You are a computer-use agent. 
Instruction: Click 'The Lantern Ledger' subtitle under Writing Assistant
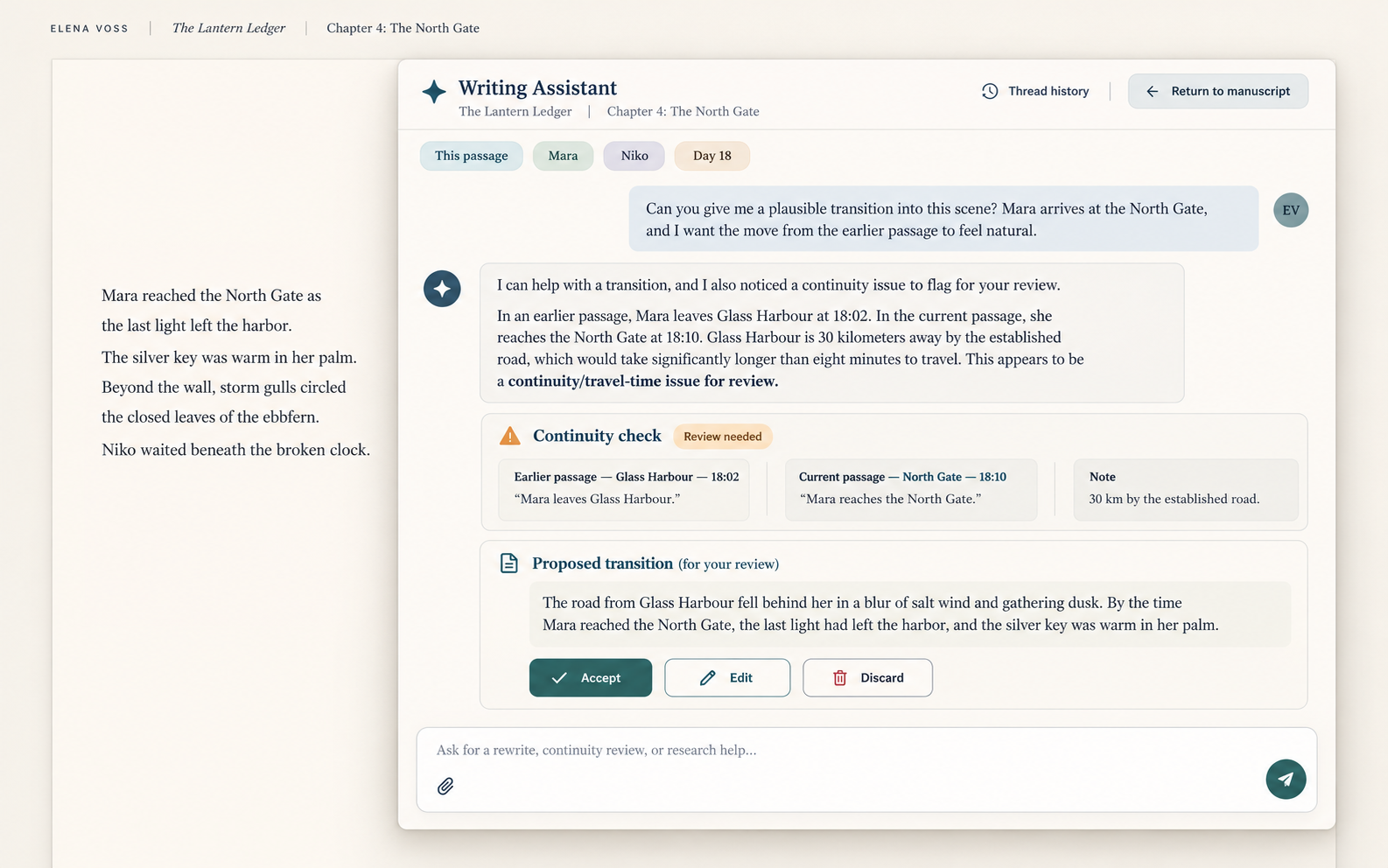point(515,111)
